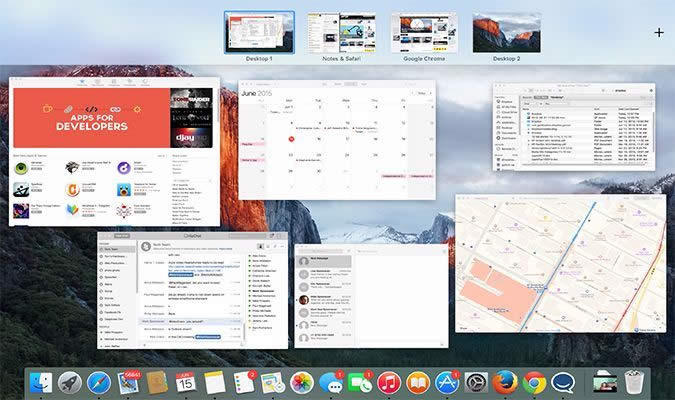675x400 pixels.
Task: Select the Desktop 1 space thumbnail
Action: [x=259, y=32]
